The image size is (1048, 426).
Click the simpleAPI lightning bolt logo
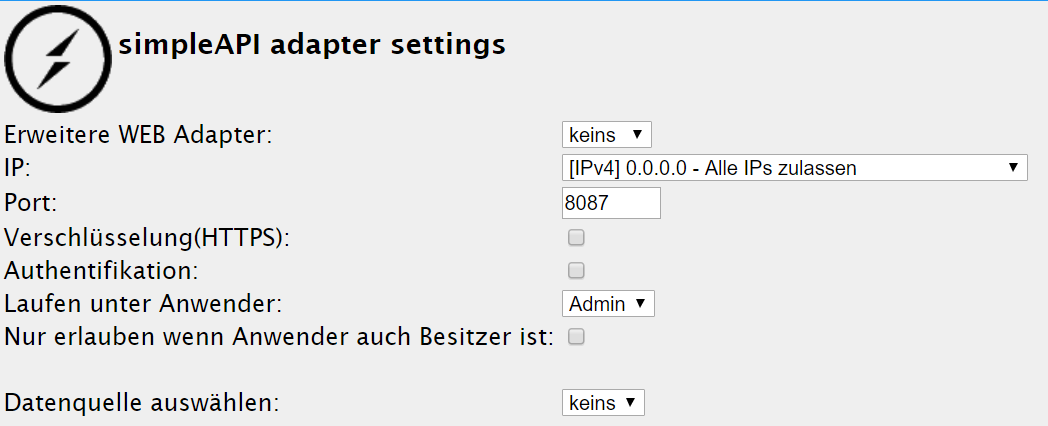pyautogui.click(x=57, y=58)
